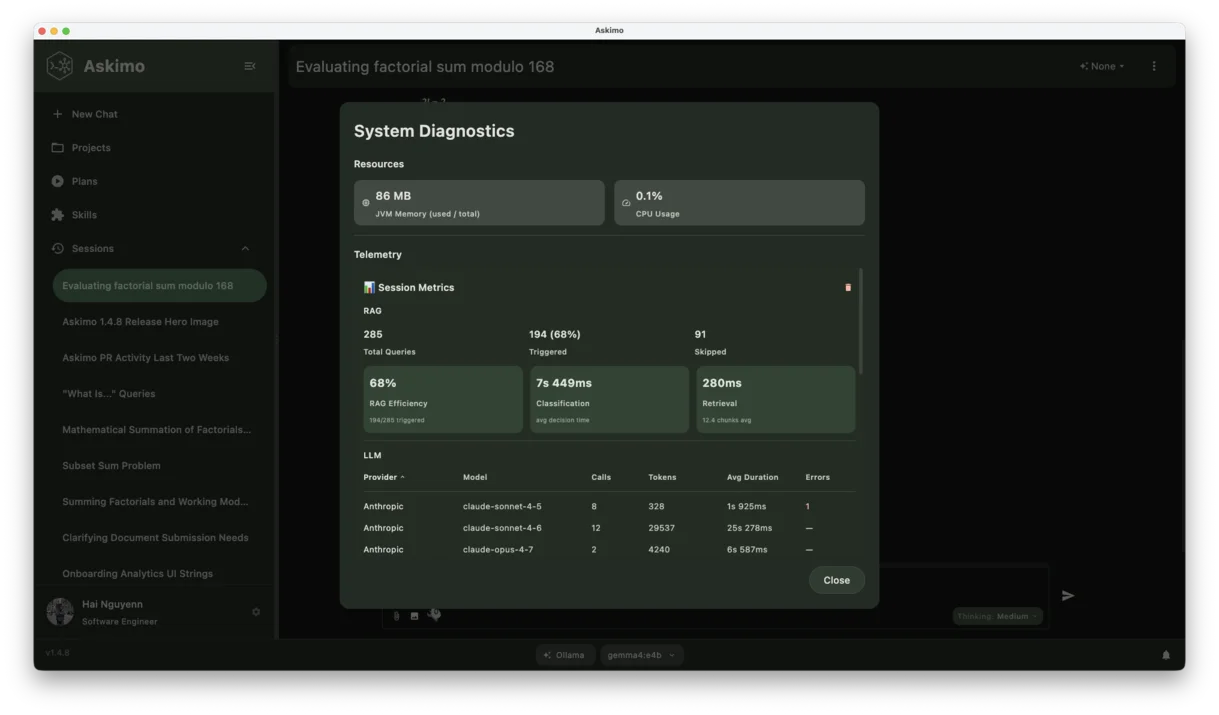Collapse the Sessions list chevron
The height and width of the screenshot is (715, 1219).
(245, 249)
